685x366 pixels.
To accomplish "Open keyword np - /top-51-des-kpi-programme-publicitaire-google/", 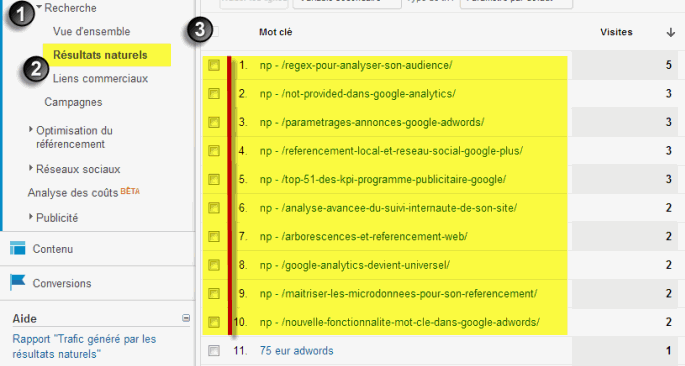I will click(x=383, y=179).
